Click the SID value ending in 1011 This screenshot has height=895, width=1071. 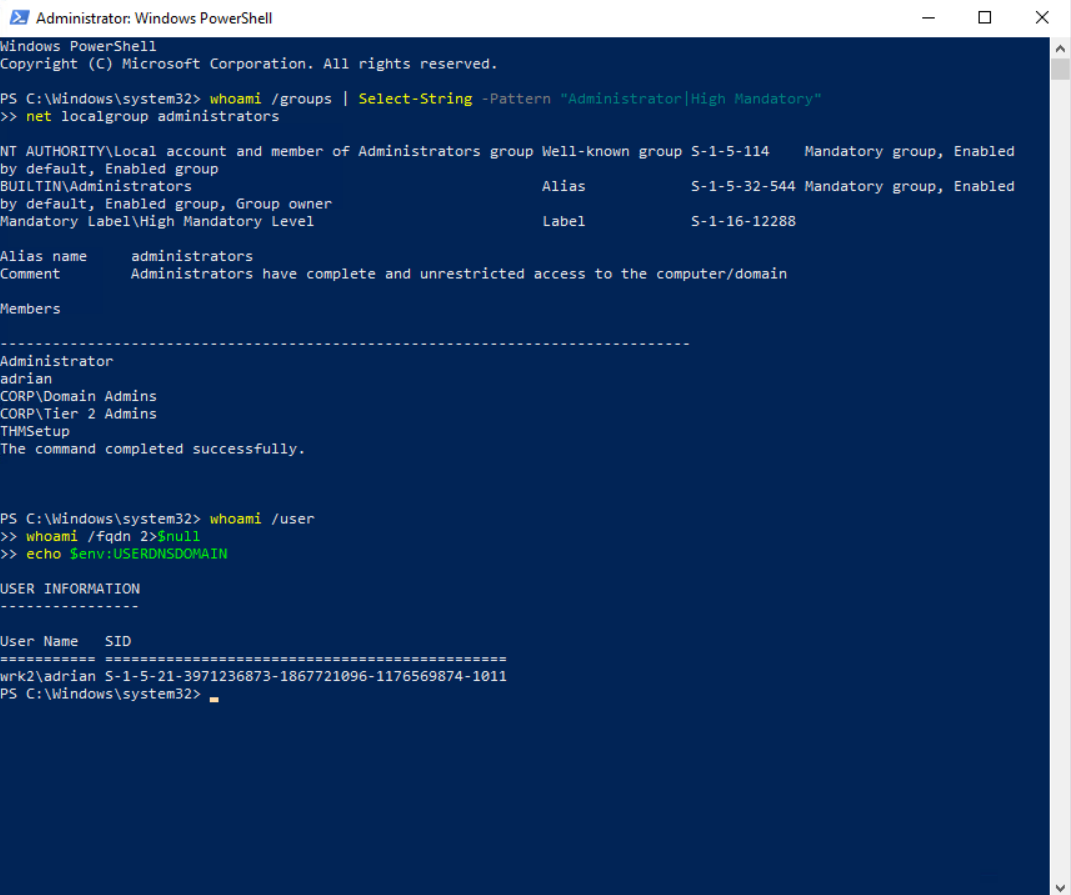pyautogui.click(x=306, y=677)
